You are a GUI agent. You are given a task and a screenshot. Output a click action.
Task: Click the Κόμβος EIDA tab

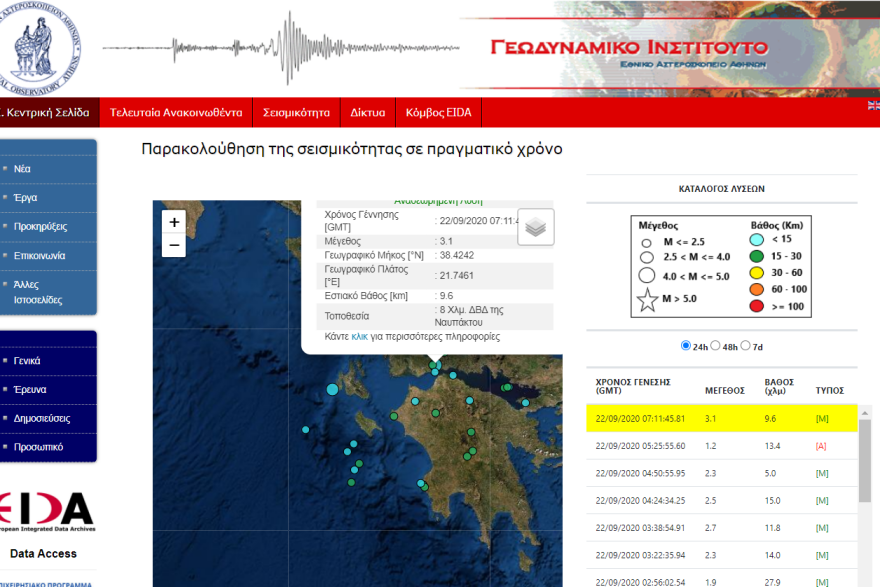(439, 113)
